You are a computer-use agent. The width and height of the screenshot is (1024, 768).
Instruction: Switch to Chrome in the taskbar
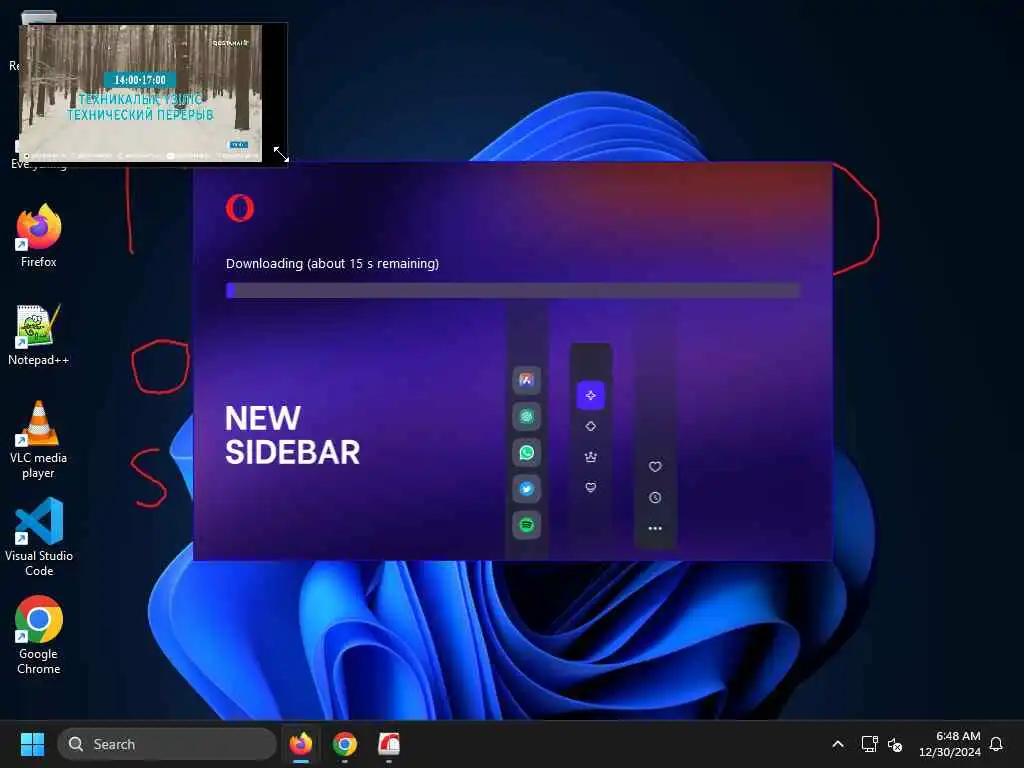[x=345, y=744]
